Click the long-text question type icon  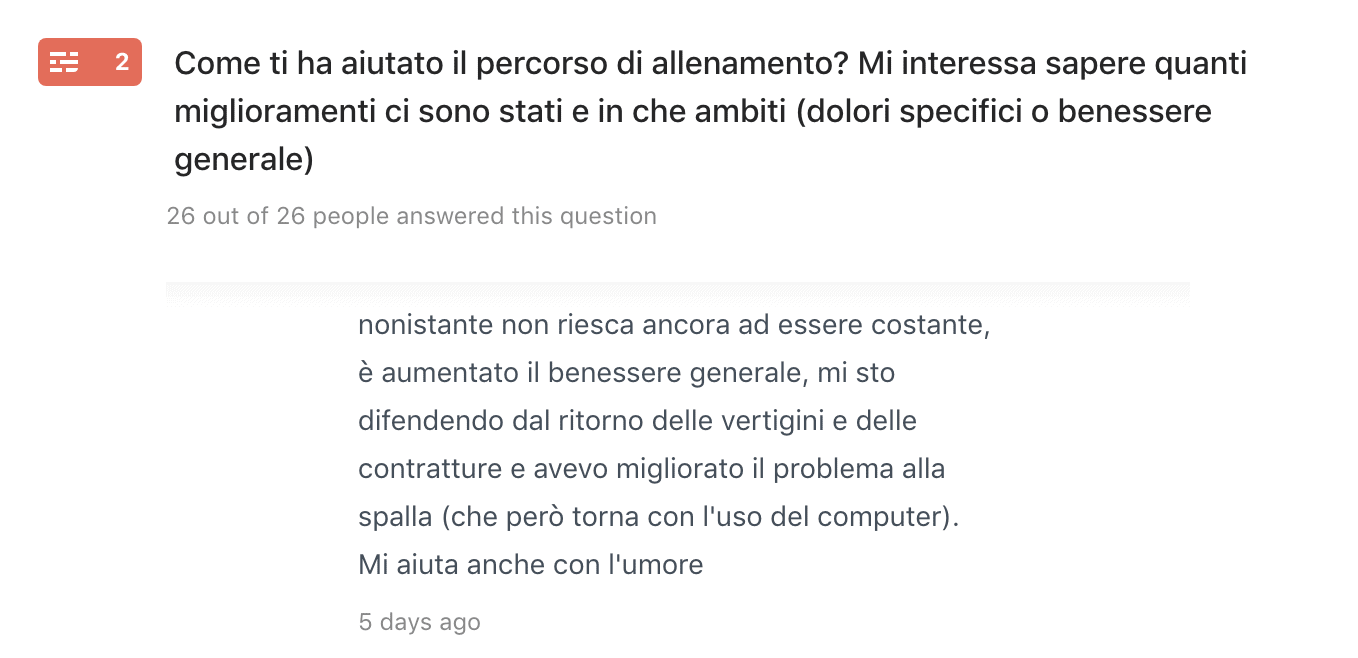[x=64, y=62]
